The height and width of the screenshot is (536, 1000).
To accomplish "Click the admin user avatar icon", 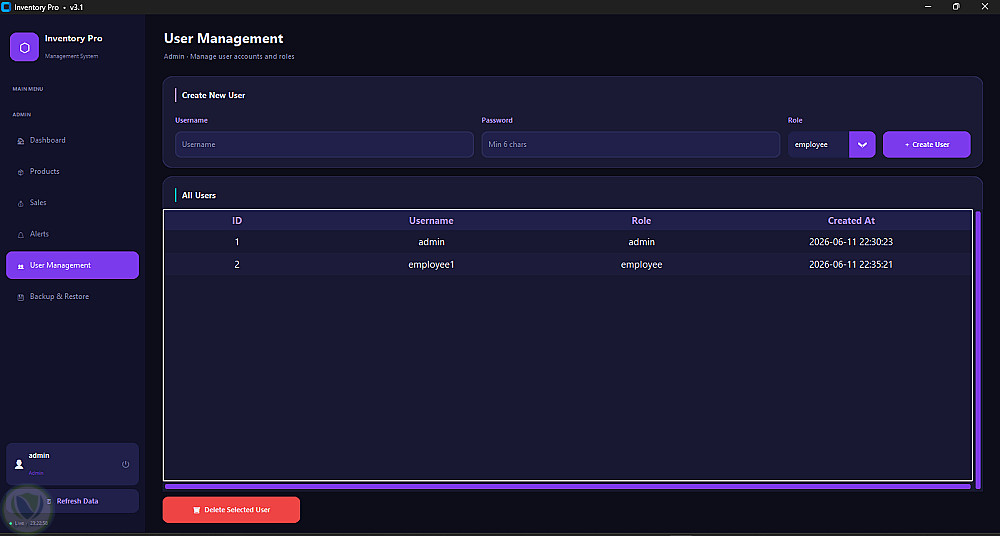I will pyautogui.click(x=18, y=464).
